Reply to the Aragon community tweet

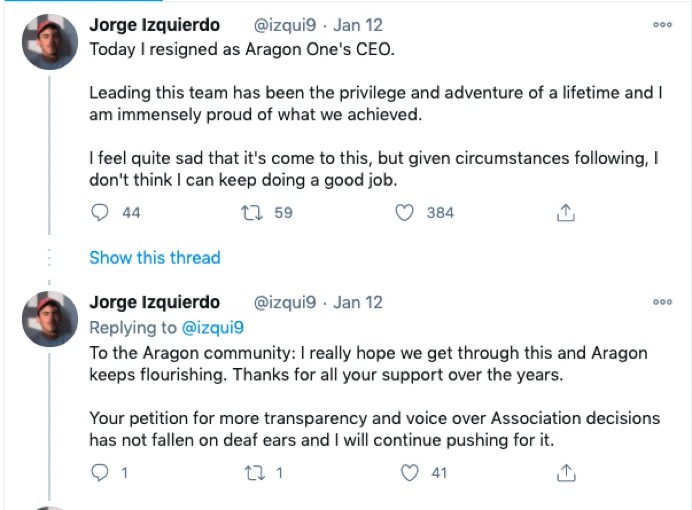100,472
